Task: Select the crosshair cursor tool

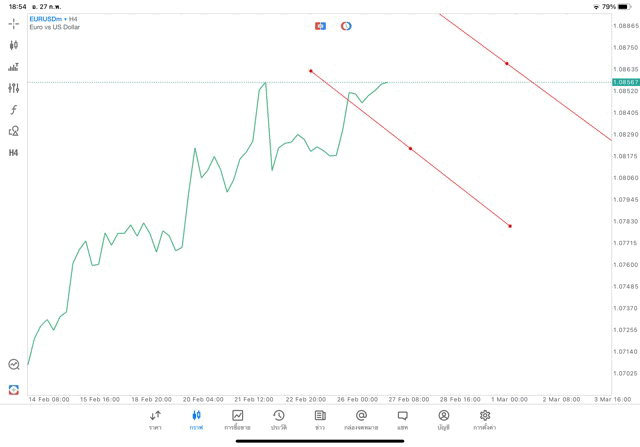Action: tap(13, 23)
